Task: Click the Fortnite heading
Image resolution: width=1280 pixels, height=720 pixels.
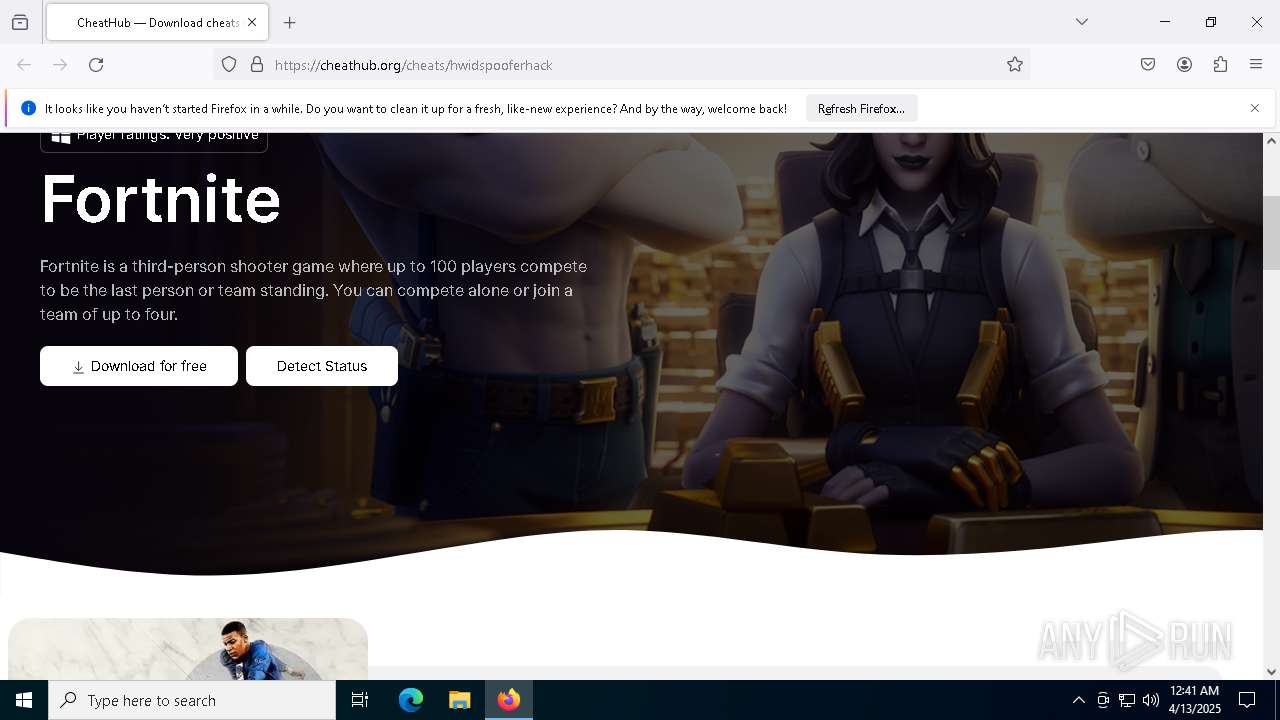Action: (x=161, y=199)
